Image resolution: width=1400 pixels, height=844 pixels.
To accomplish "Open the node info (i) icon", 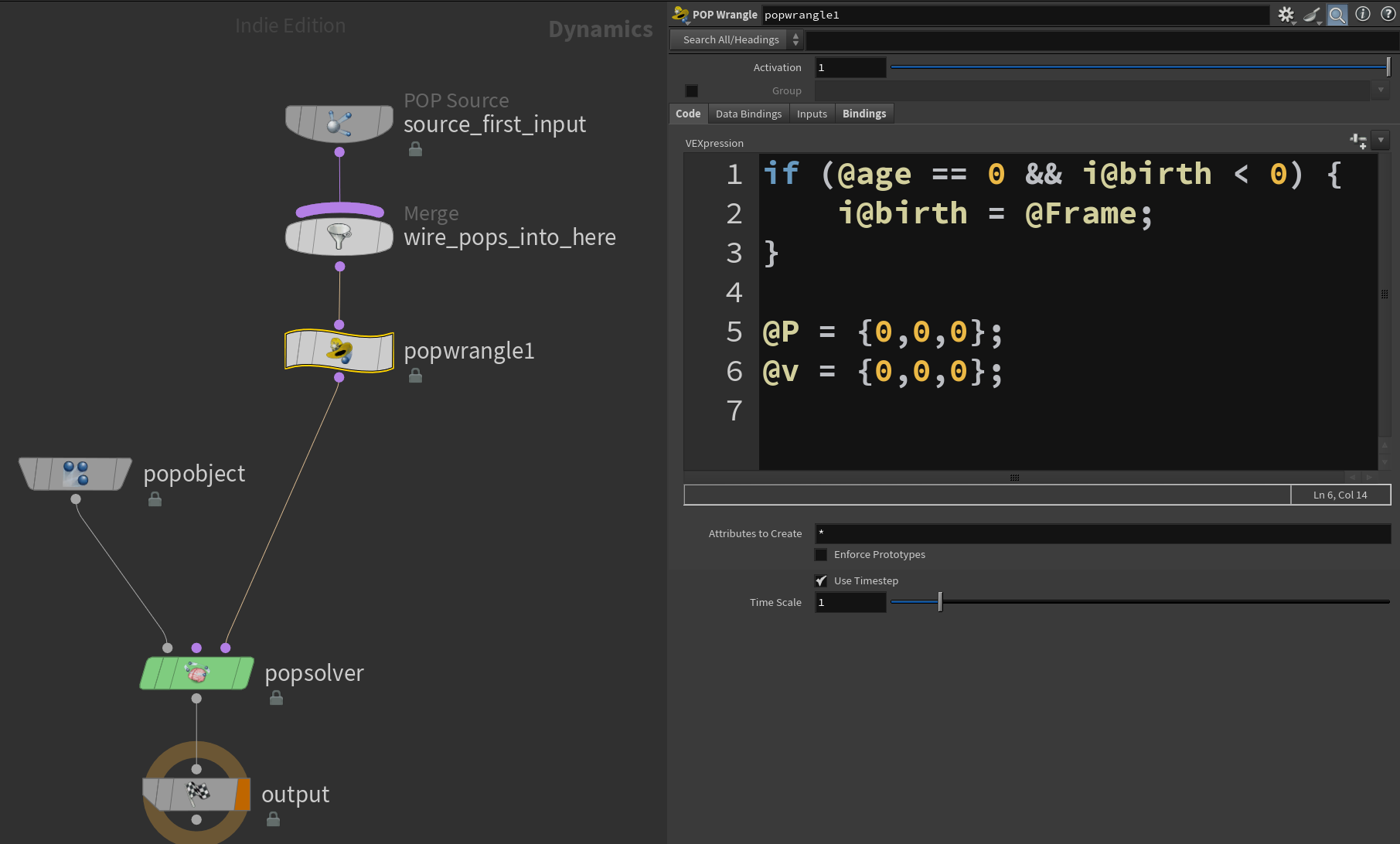I will (1363, 15).
